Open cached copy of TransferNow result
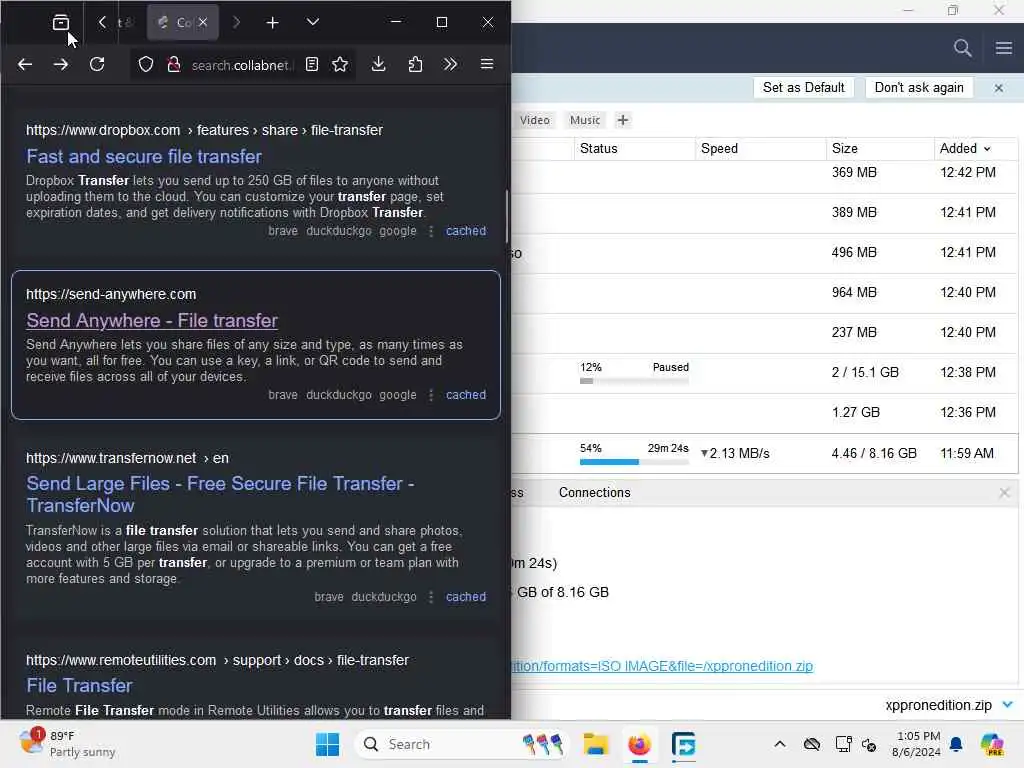Viewport: 1024px width, 768px height. click(x=466, y=597)
